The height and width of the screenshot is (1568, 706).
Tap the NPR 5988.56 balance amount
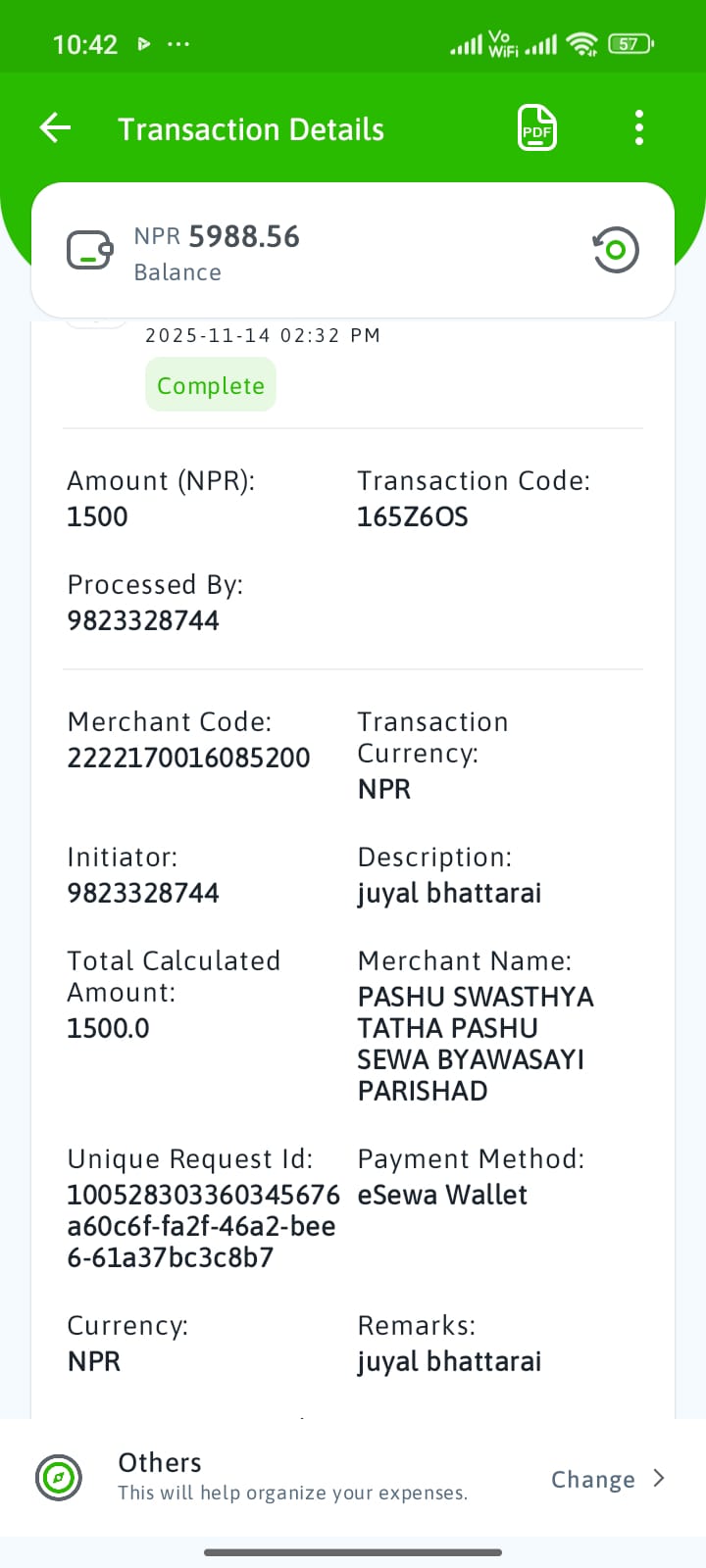point(217,236)
